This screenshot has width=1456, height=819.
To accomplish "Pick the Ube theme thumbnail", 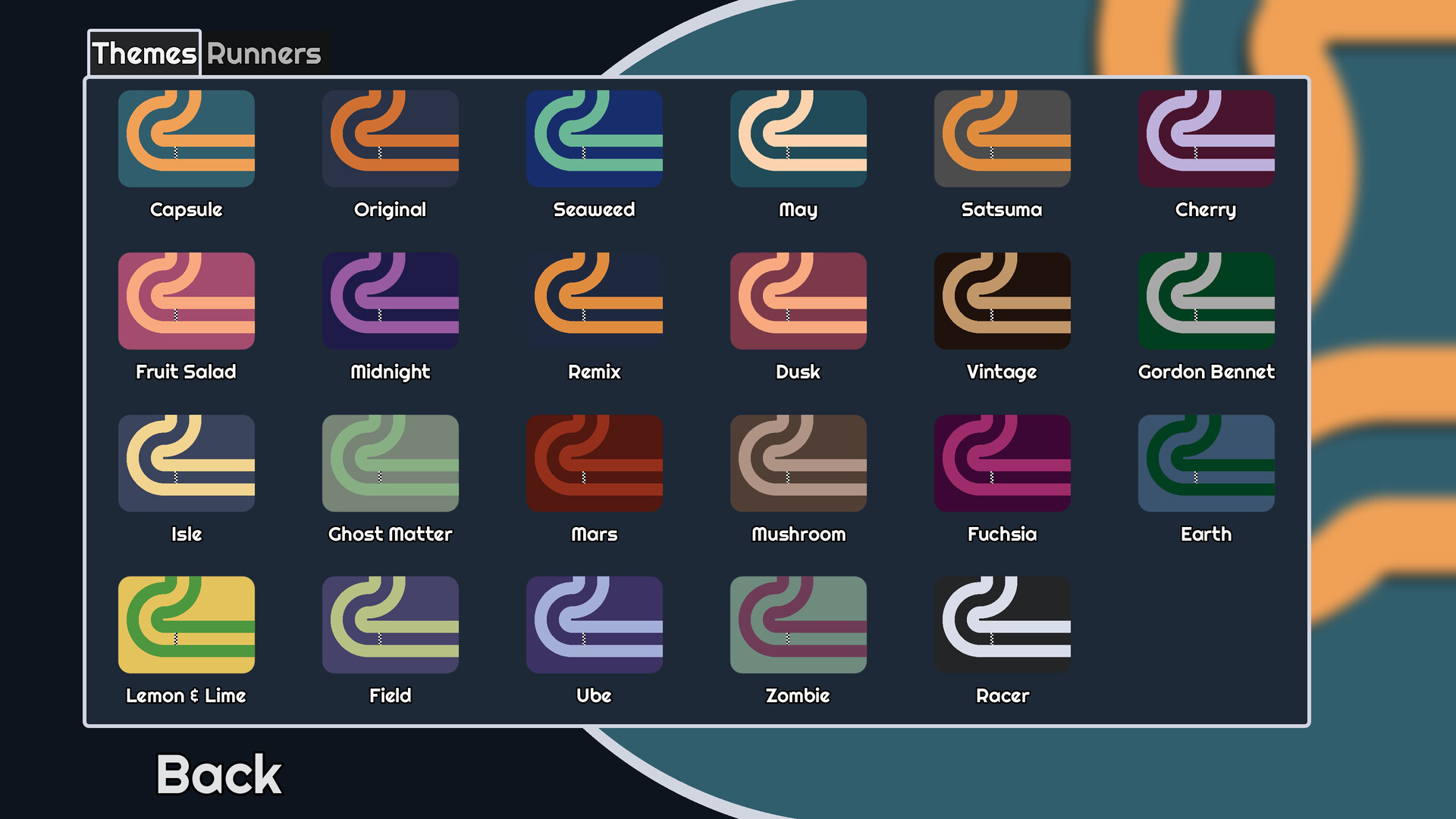I will point(595,625).
